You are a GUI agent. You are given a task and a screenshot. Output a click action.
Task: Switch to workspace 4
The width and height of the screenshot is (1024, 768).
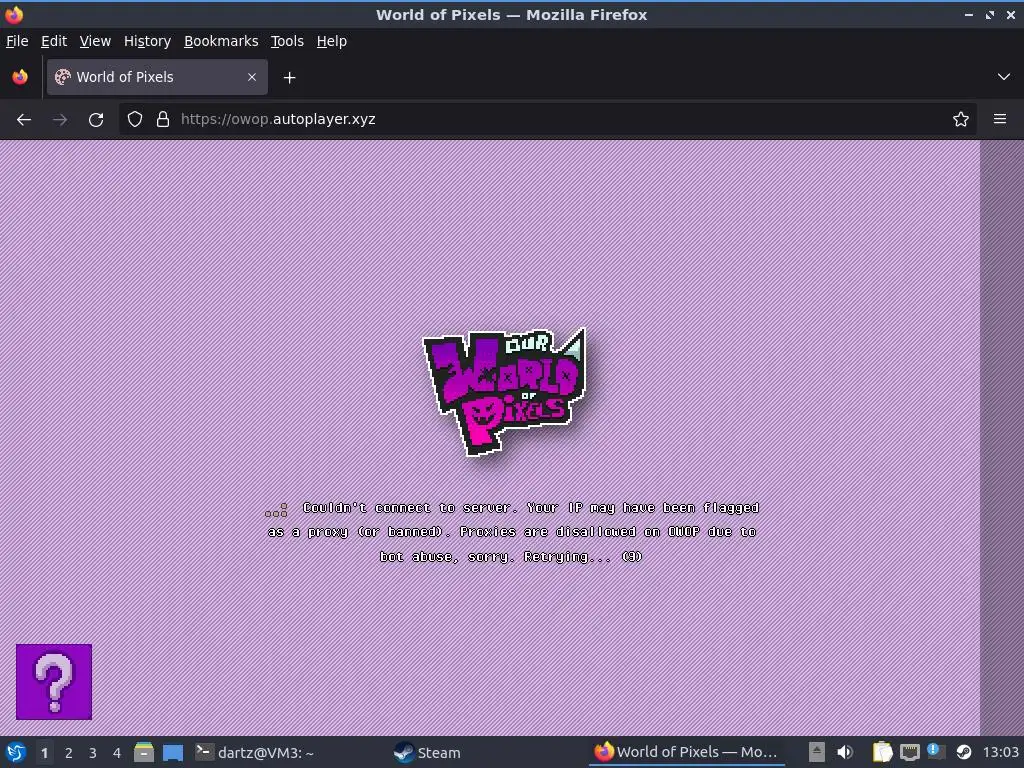(x=117, y=753)
